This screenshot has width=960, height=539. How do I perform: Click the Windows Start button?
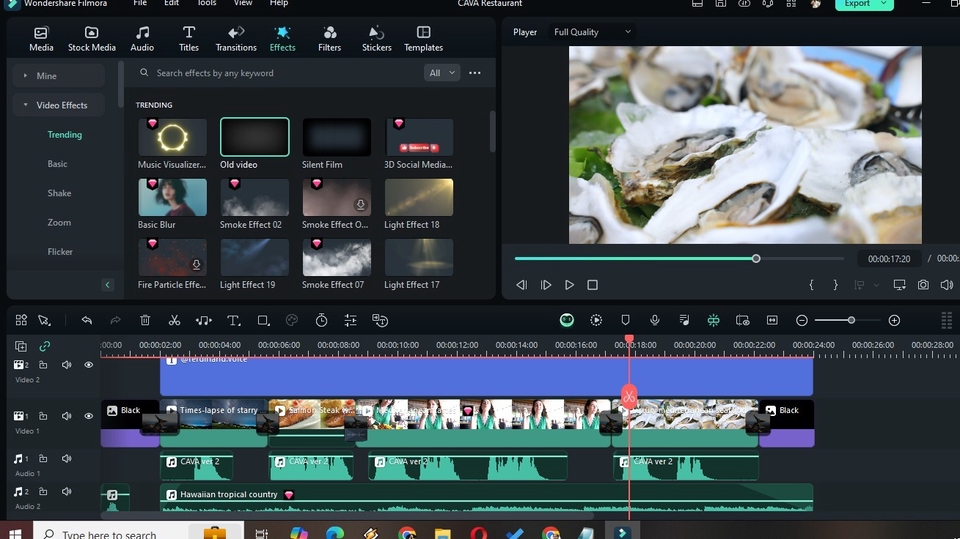15,532
